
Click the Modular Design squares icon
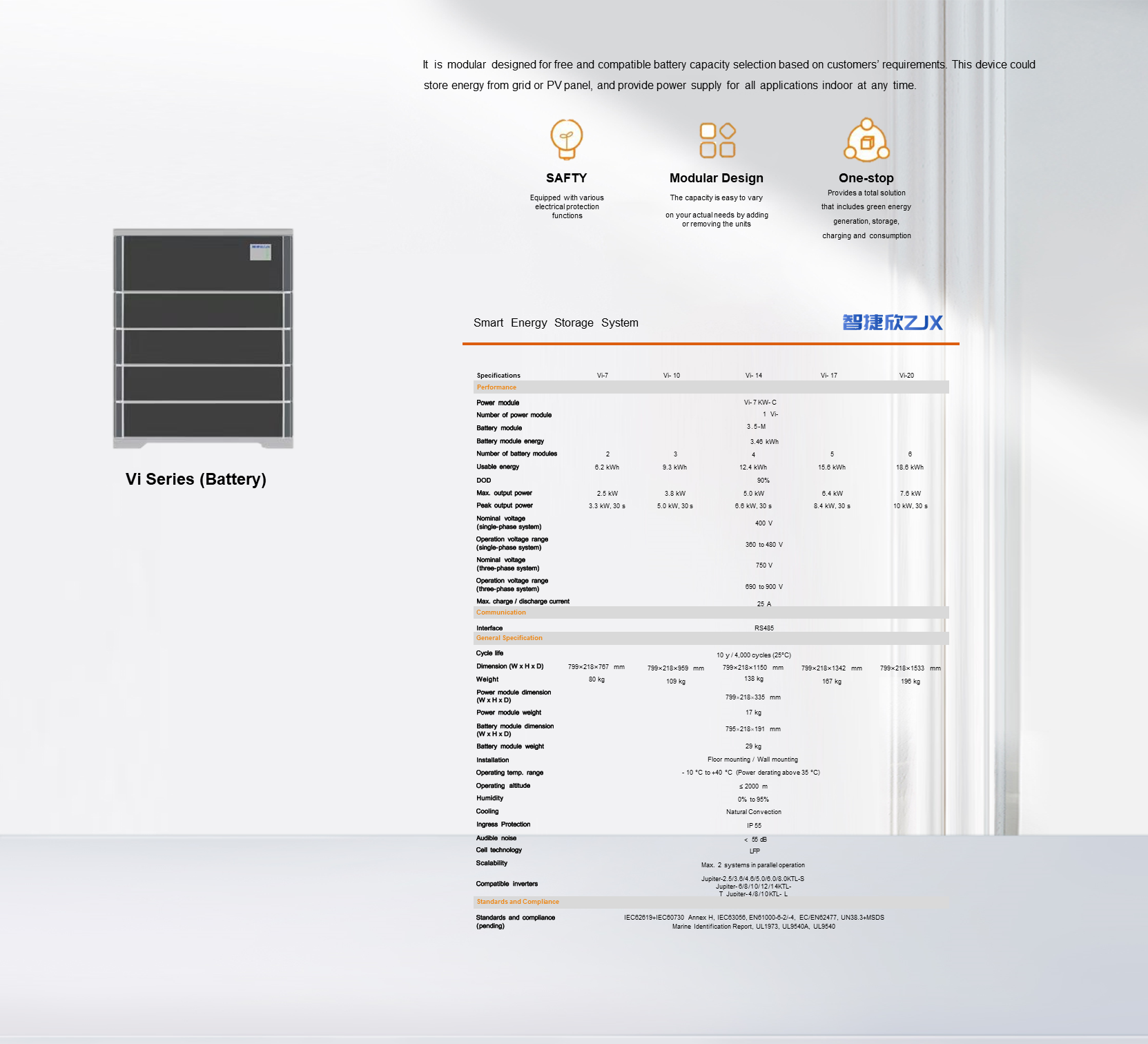pos(717,140)
